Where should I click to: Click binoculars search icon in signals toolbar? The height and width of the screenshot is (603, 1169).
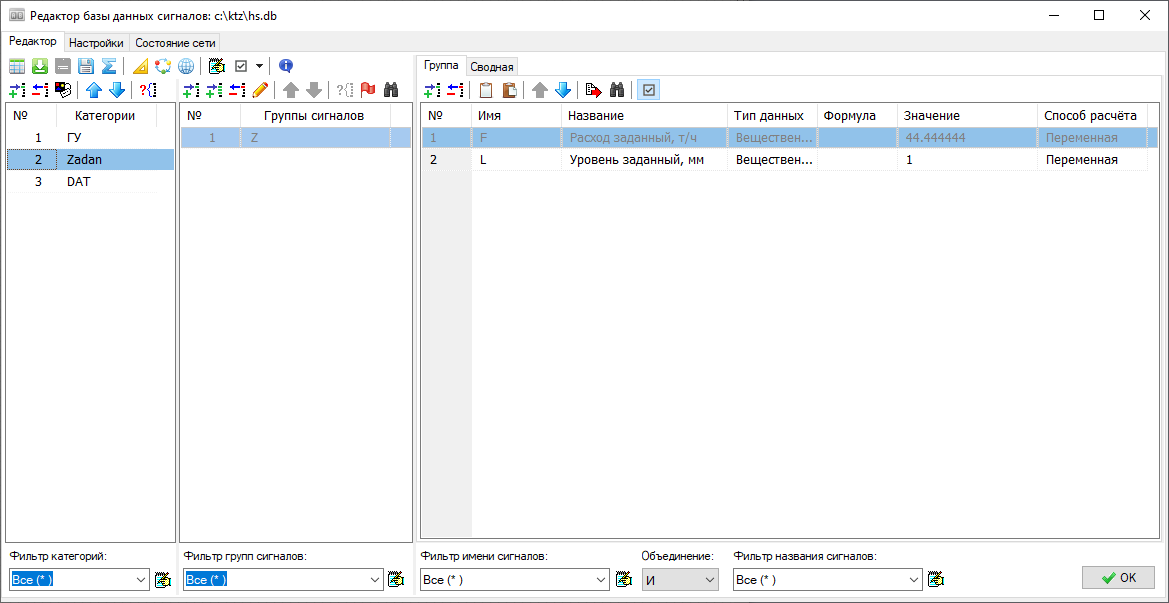point(617,90)
